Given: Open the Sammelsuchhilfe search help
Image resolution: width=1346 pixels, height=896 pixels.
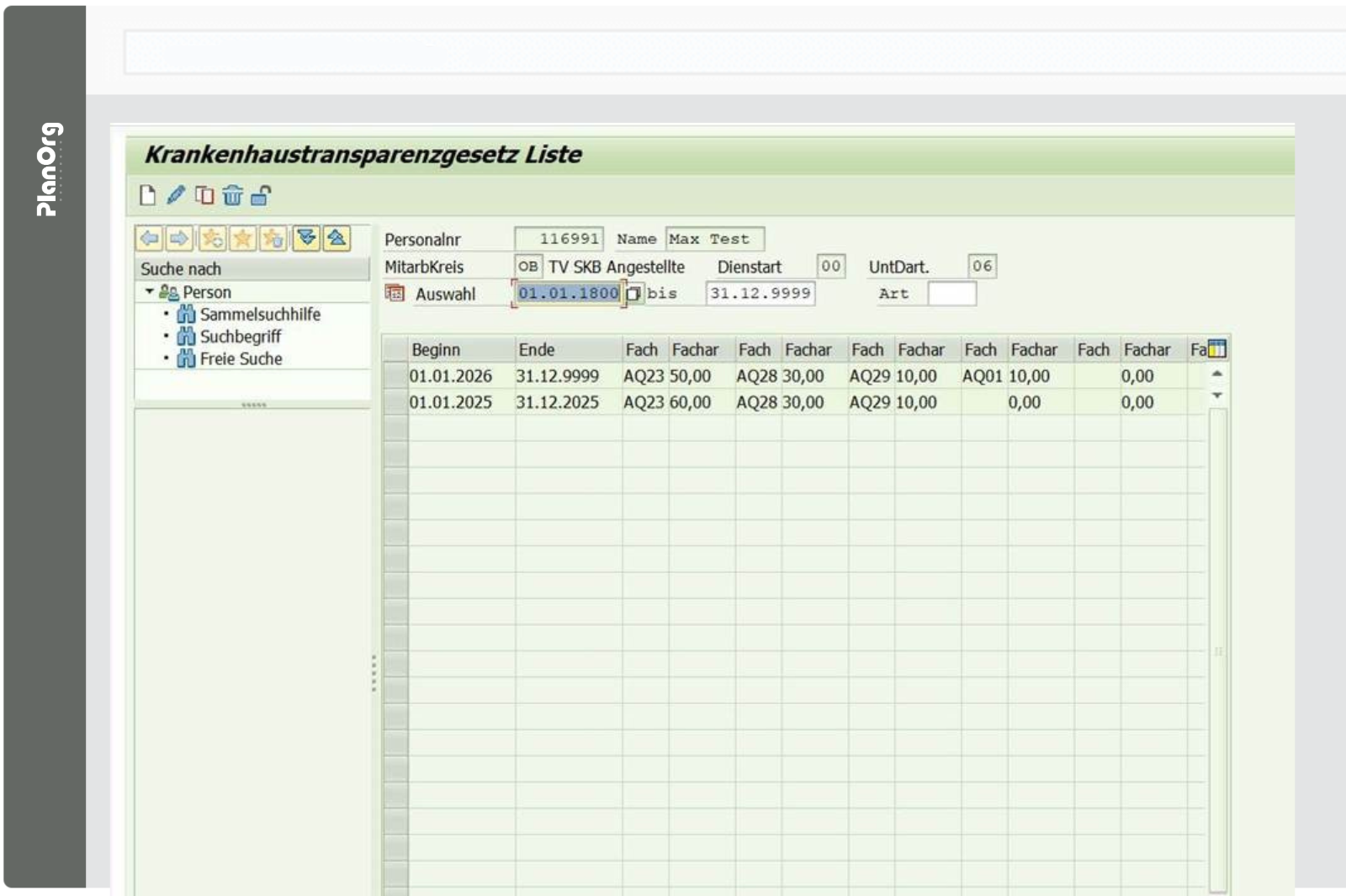Looking at the screenshot, I should (259, 315).
